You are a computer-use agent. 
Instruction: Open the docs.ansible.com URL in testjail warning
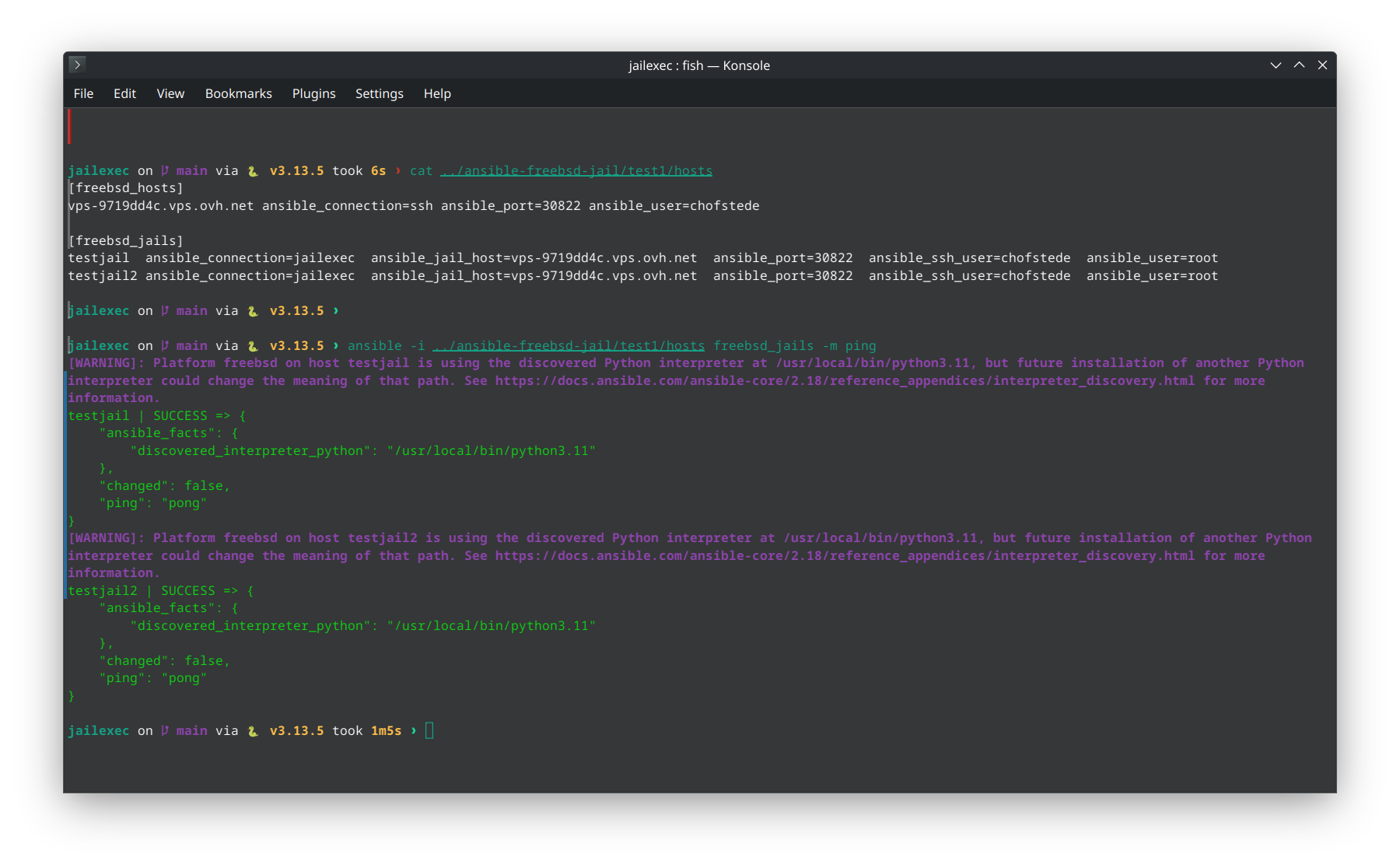point(845,381)
